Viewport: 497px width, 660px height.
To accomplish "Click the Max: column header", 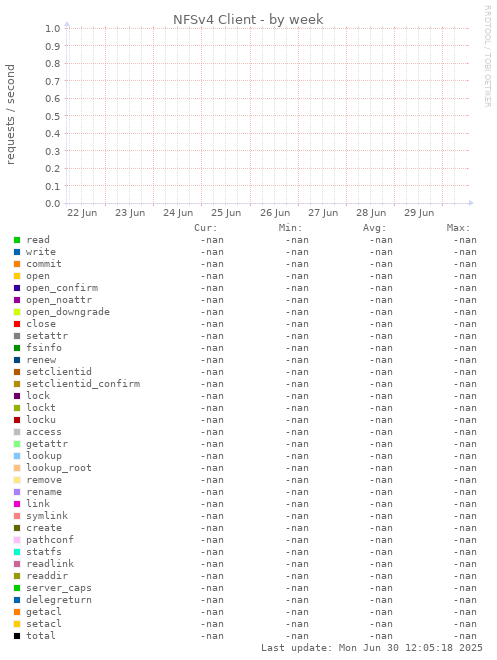I will (458, 228).
